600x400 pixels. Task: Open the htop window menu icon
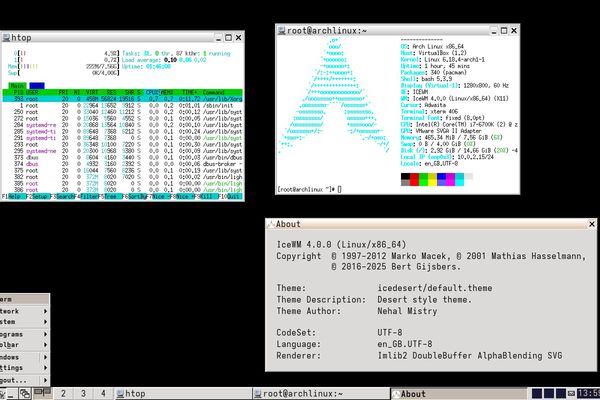(x=6, y=38)
